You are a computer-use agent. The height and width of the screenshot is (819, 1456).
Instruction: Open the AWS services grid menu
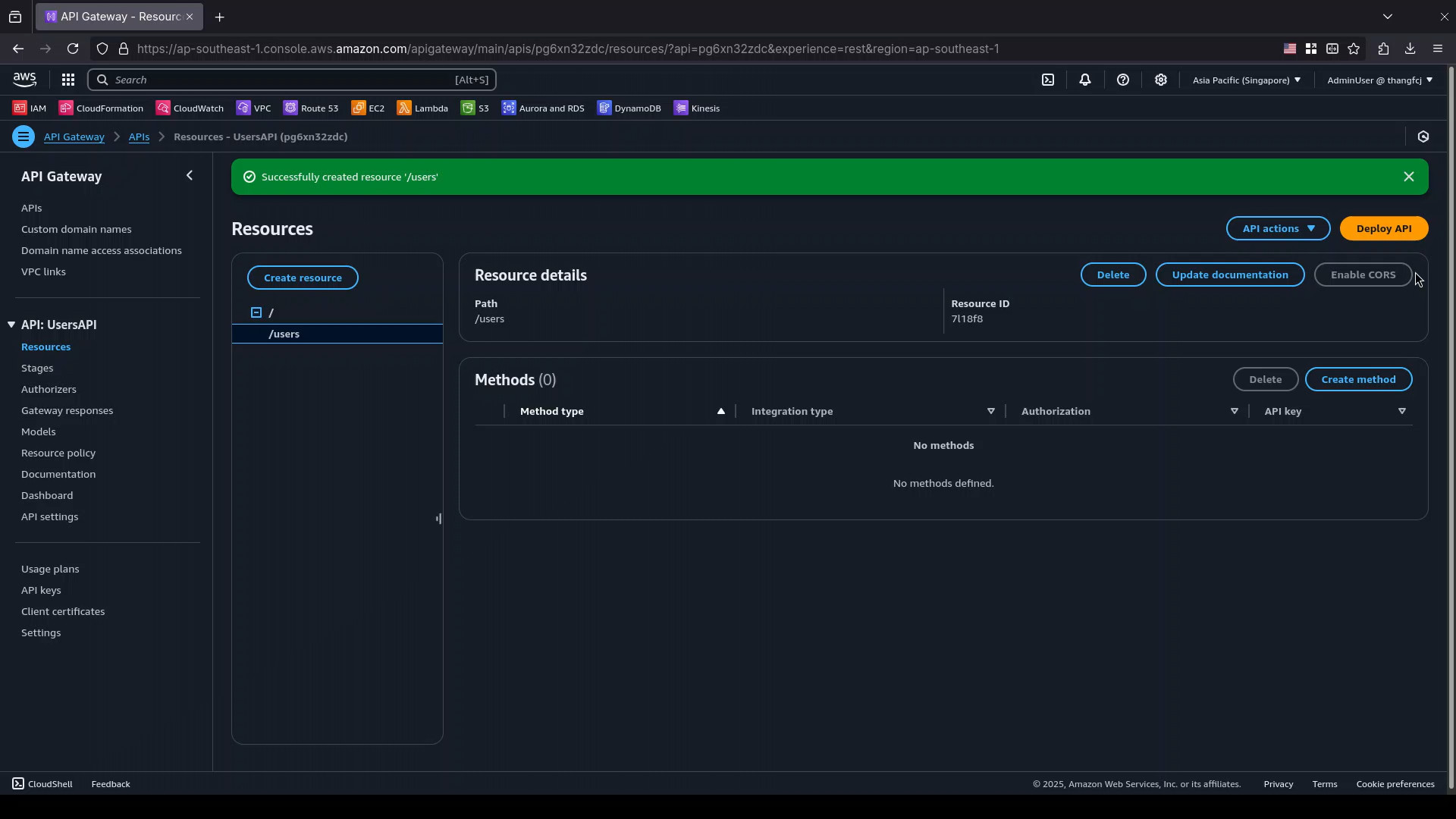tap(68, 80)
